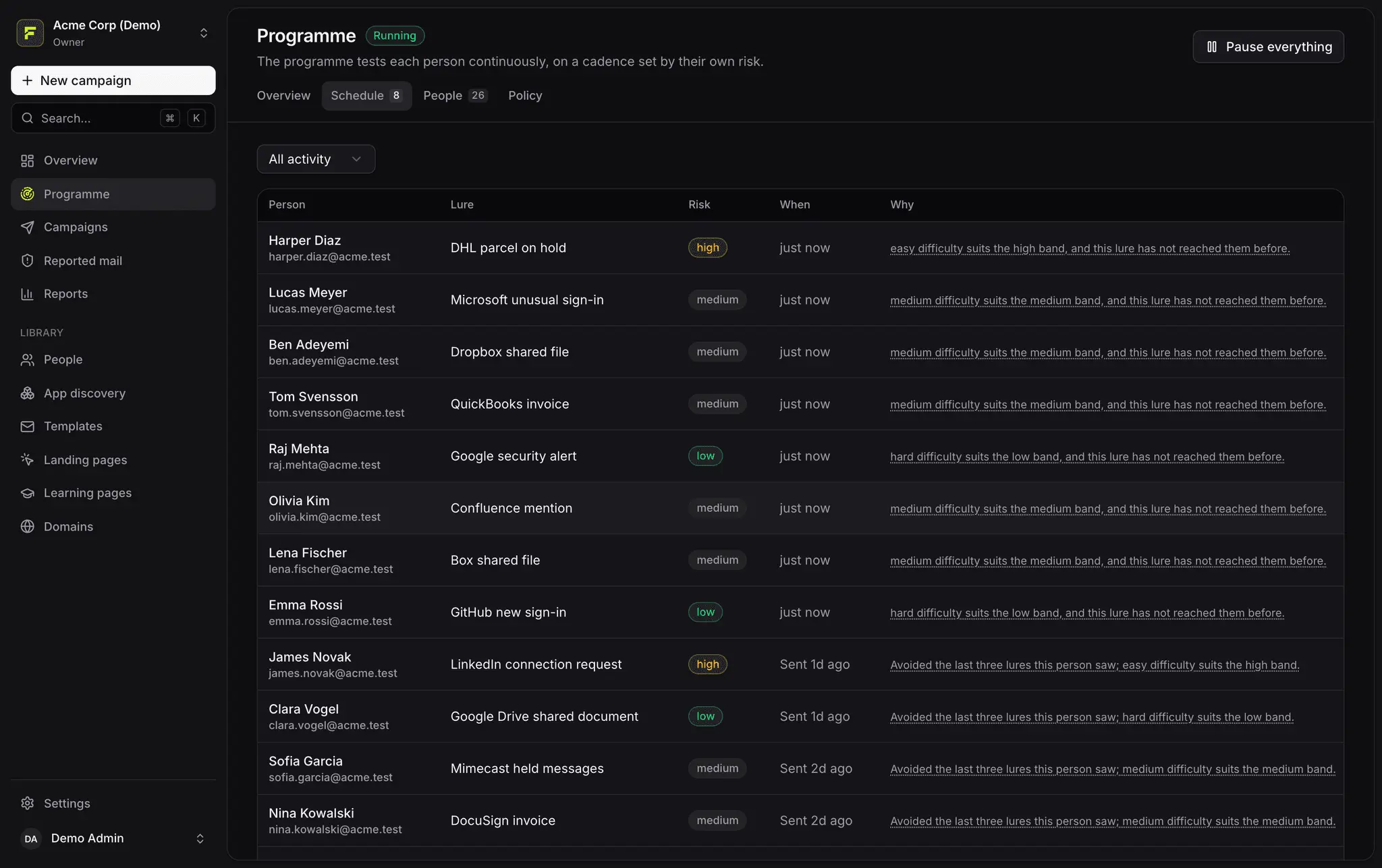Click Harper Diaz's name
This screenshot has width=1382, height=868.
(x=304, y=241)
